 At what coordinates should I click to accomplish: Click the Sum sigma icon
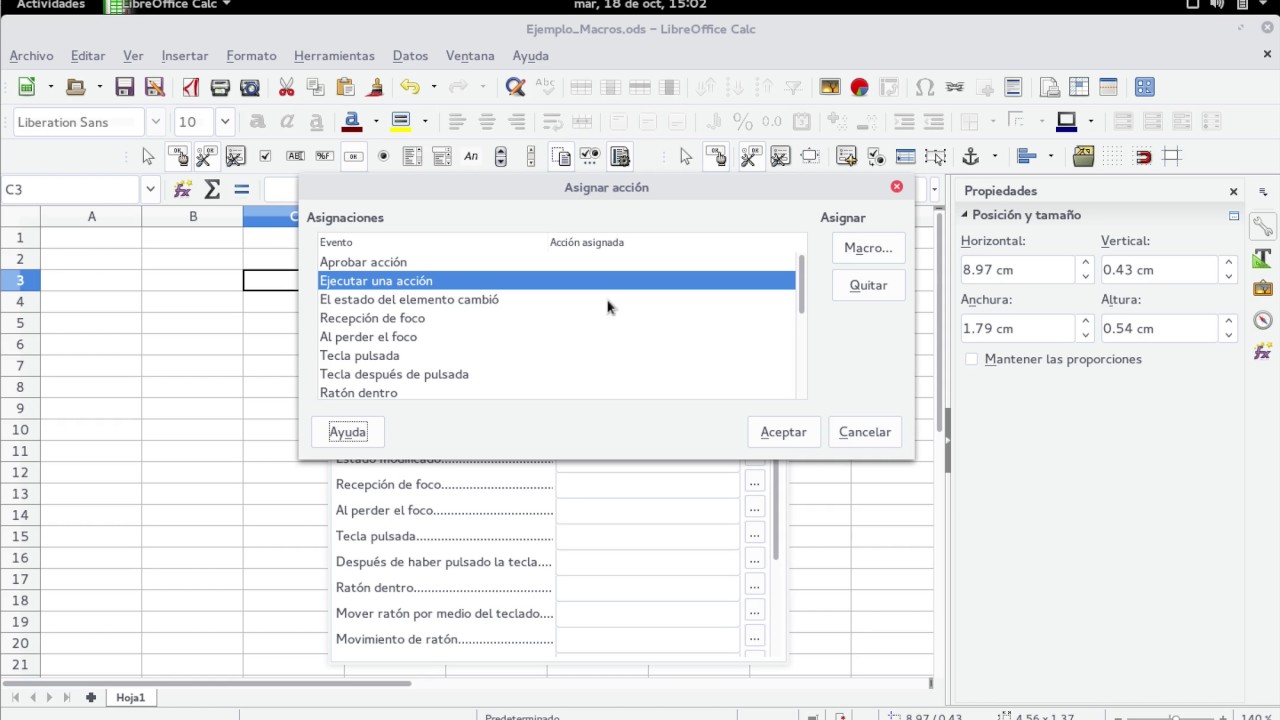212,189
